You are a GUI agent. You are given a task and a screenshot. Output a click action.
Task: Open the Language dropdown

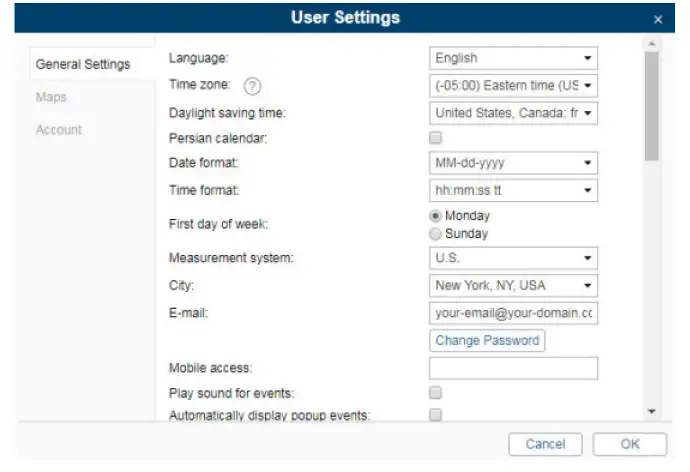(x=513, y=58)
